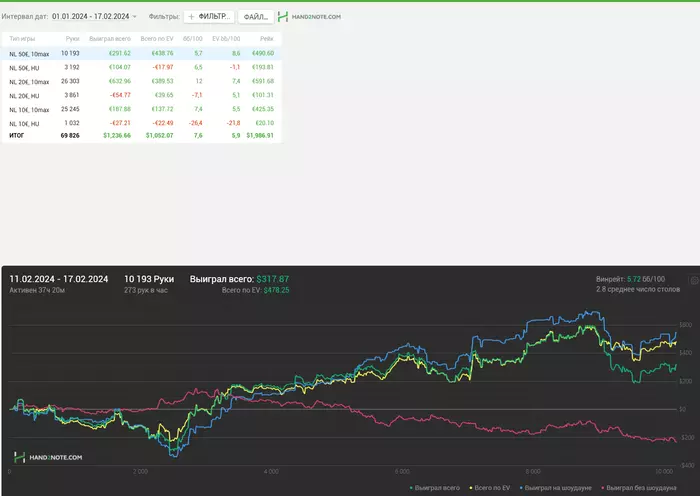Toggle the Выиграл на шоудауне legend series
Image resolution: width=700 pixels, height=496 pixels.
point(556,488)
